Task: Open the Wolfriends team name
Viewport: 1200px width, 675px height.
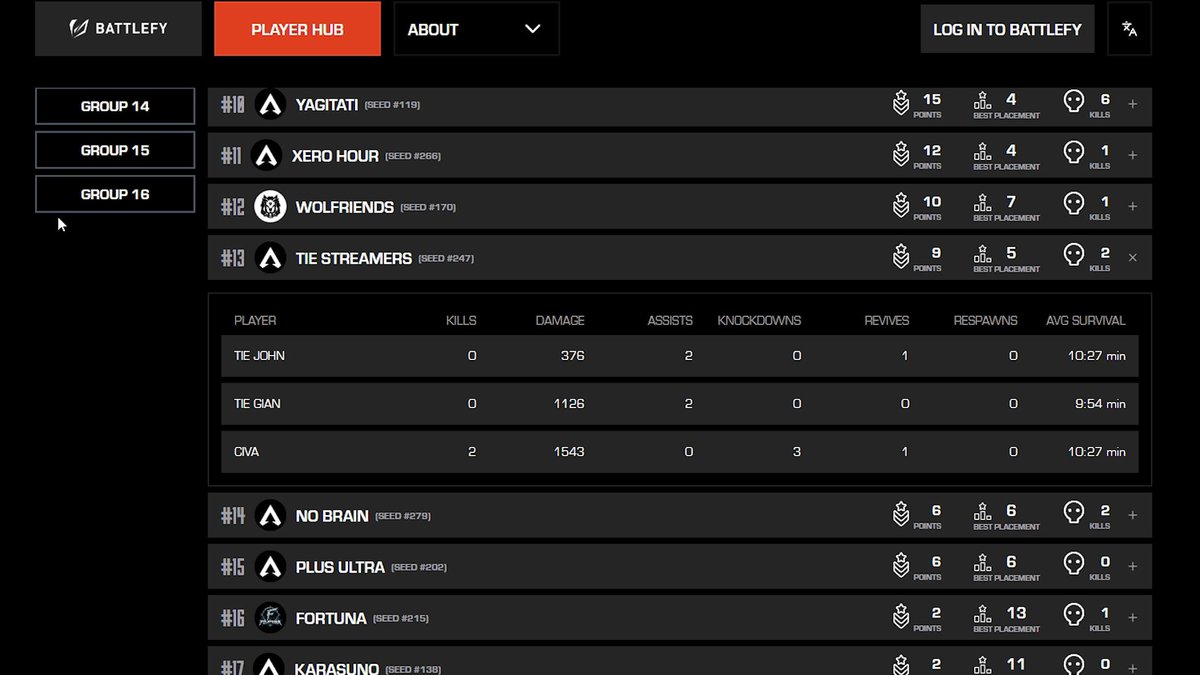Action: coord(345,207)
